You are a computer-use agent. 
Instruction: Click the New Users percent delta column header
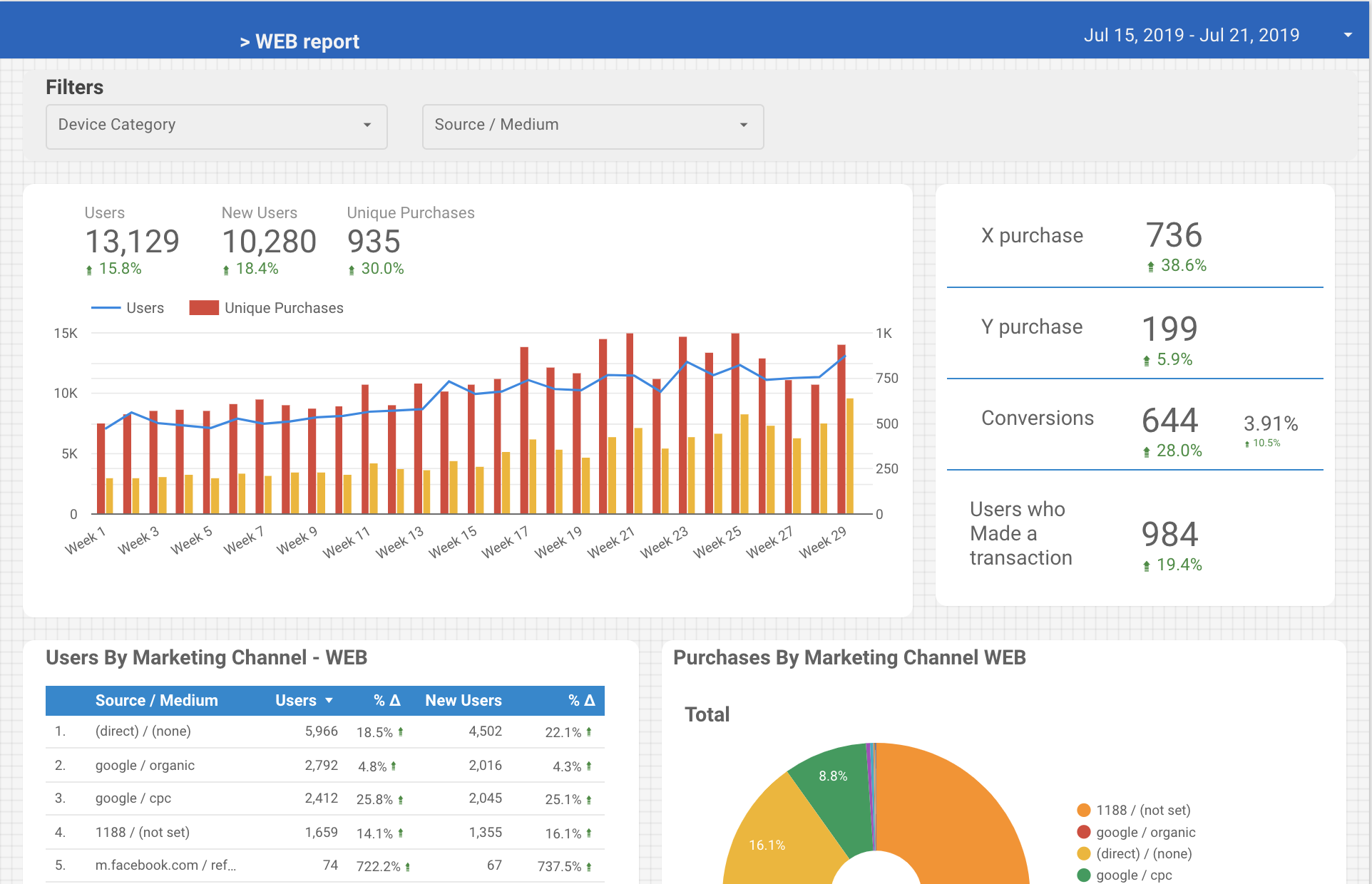[582, 701]
